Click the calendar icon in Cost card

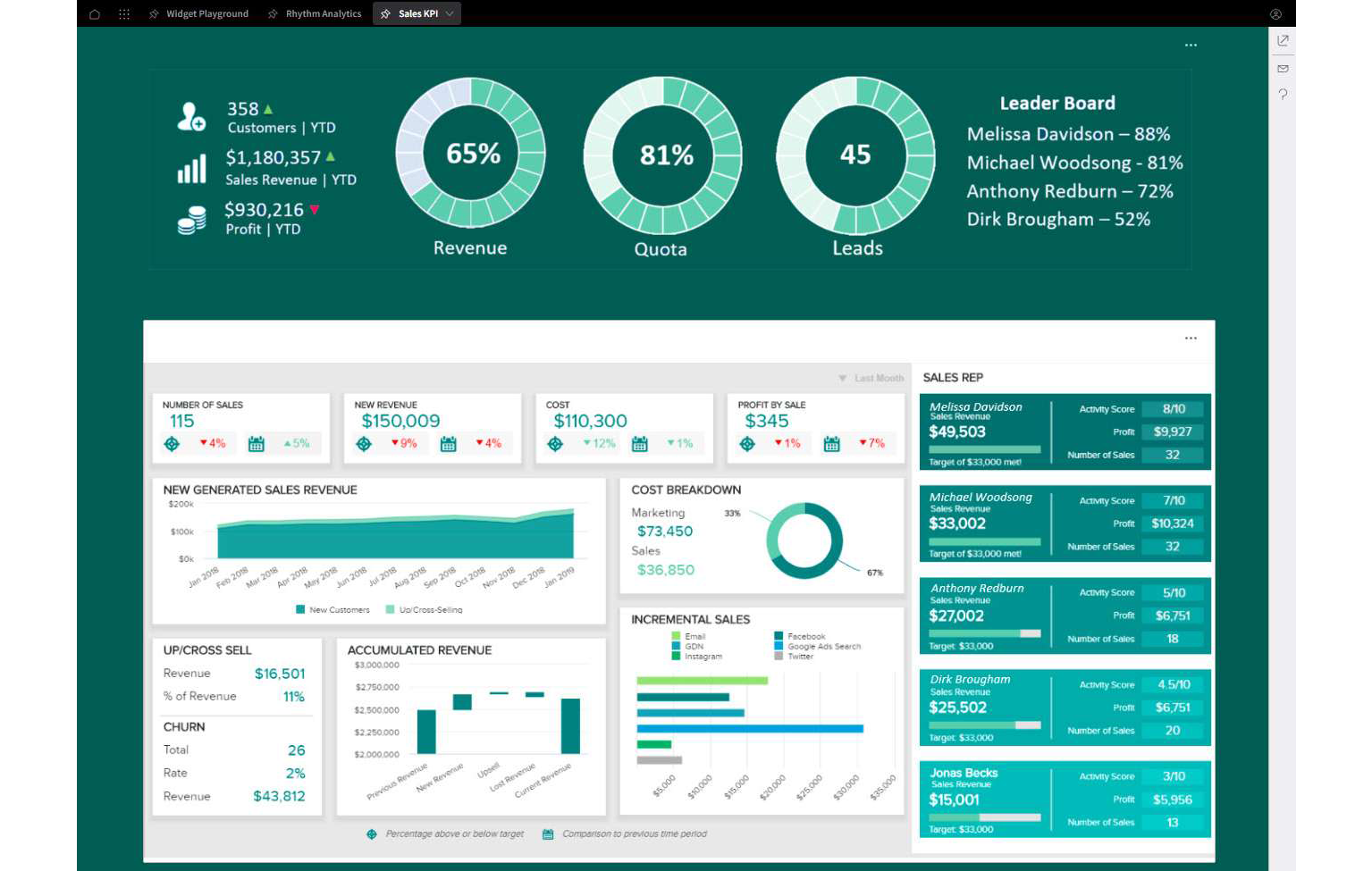[640, 444]
